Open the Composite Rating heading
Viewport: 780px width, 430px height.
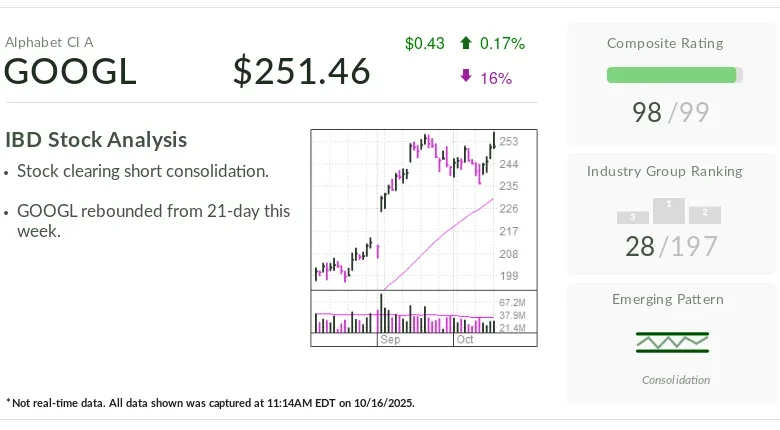click(665, 43)
